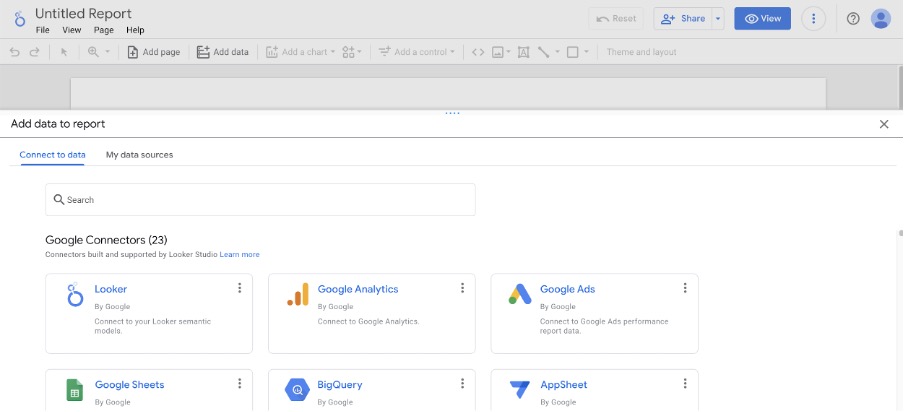Image resolution: width=904 pixels, height=412 pixels.
Task: Switch to Connect to data tab
Action: 52,154
